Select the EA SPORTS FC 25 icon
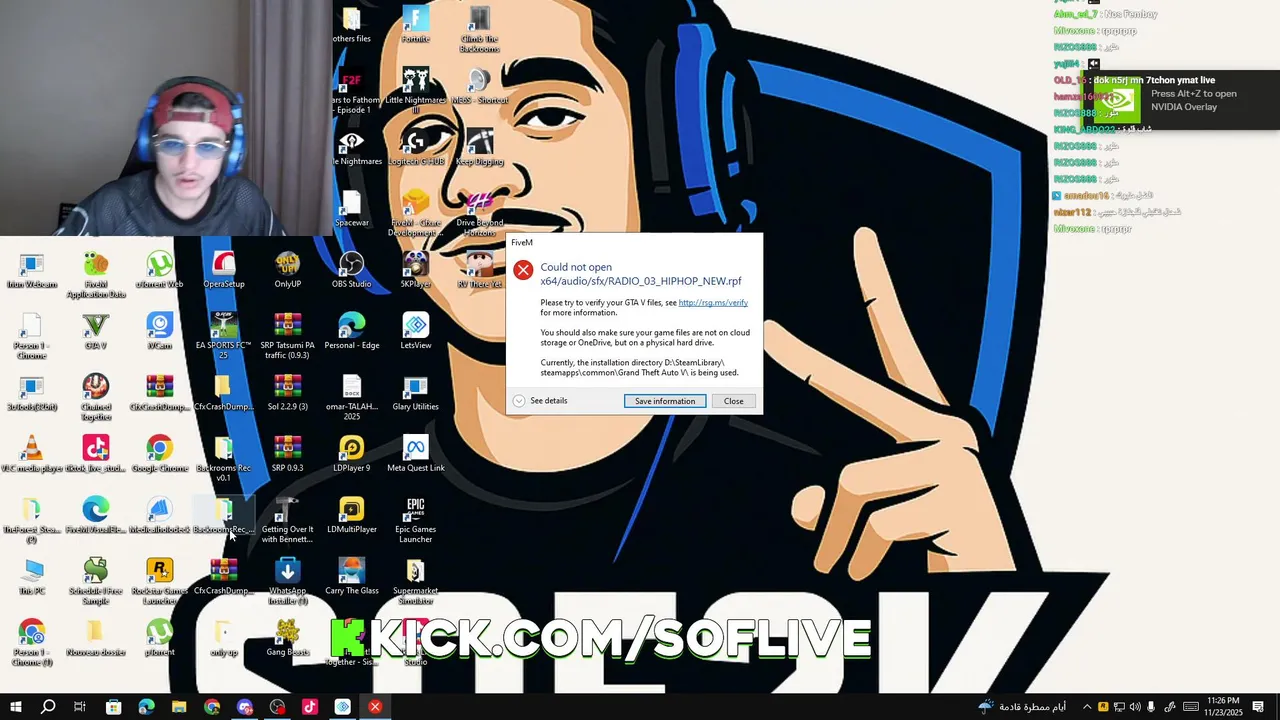The image size is (1280, 720). coord(223,337)
